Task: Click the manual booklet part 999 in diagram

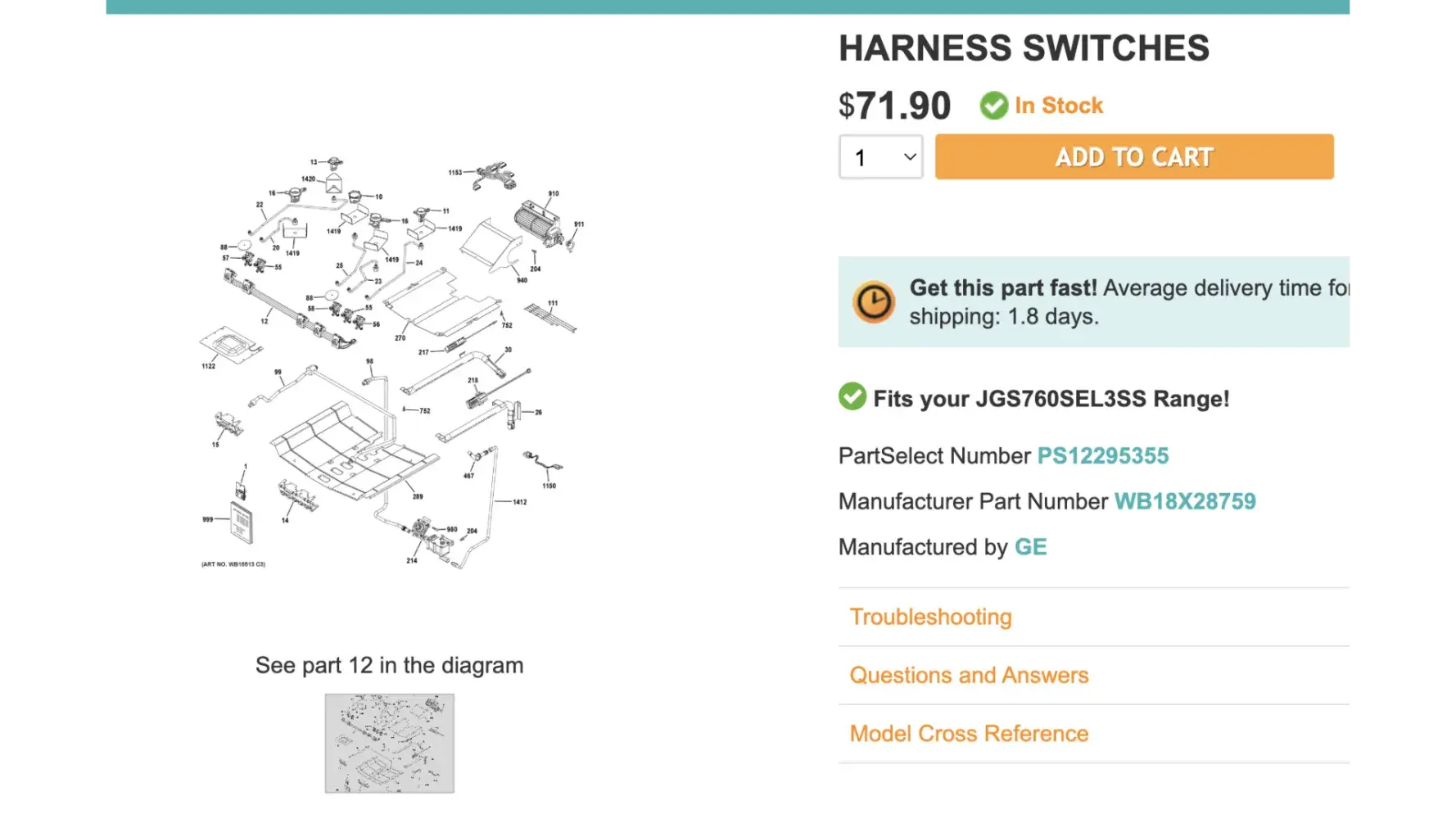Action: click(241, 522)
